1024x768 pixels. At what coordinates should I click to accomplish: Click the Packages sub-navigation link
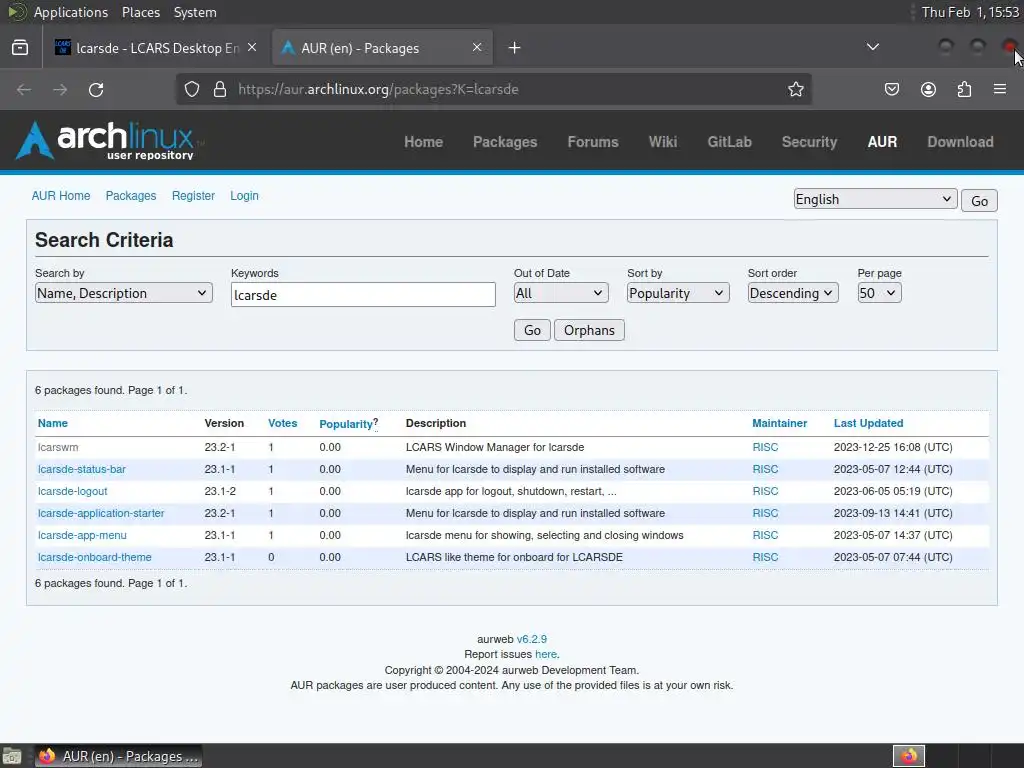click(131, 196)
